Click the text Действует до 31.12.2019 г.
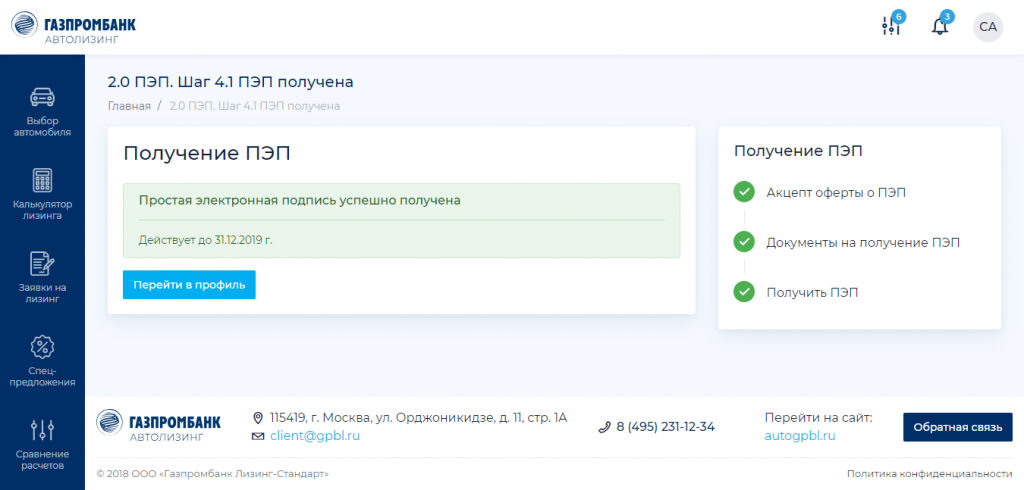1024x490 pixels. pos(206,240)
